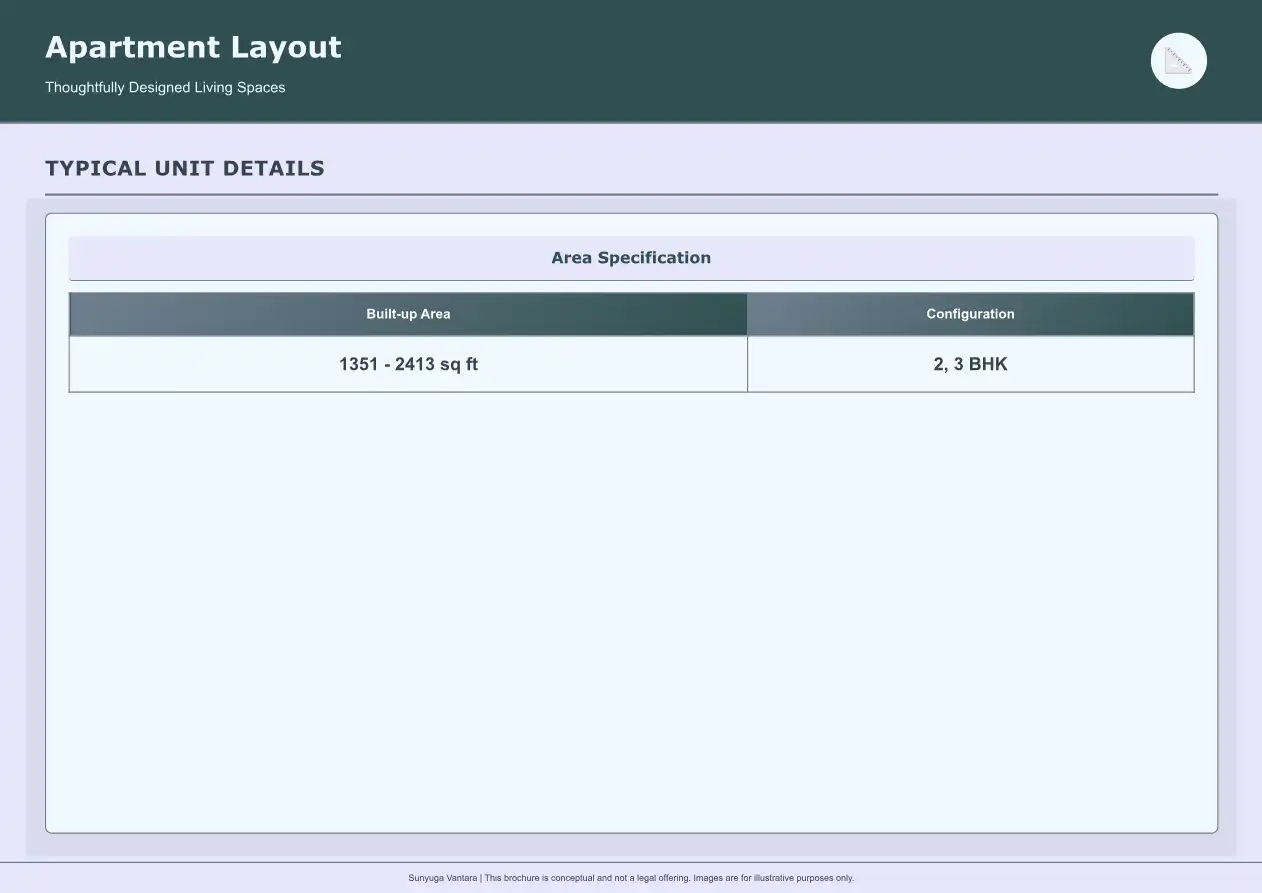Select the Thoughtfully Designed Living Spaces subtitle
The width and height of the screenshot is (1262, 893).
tap(164, 87)
